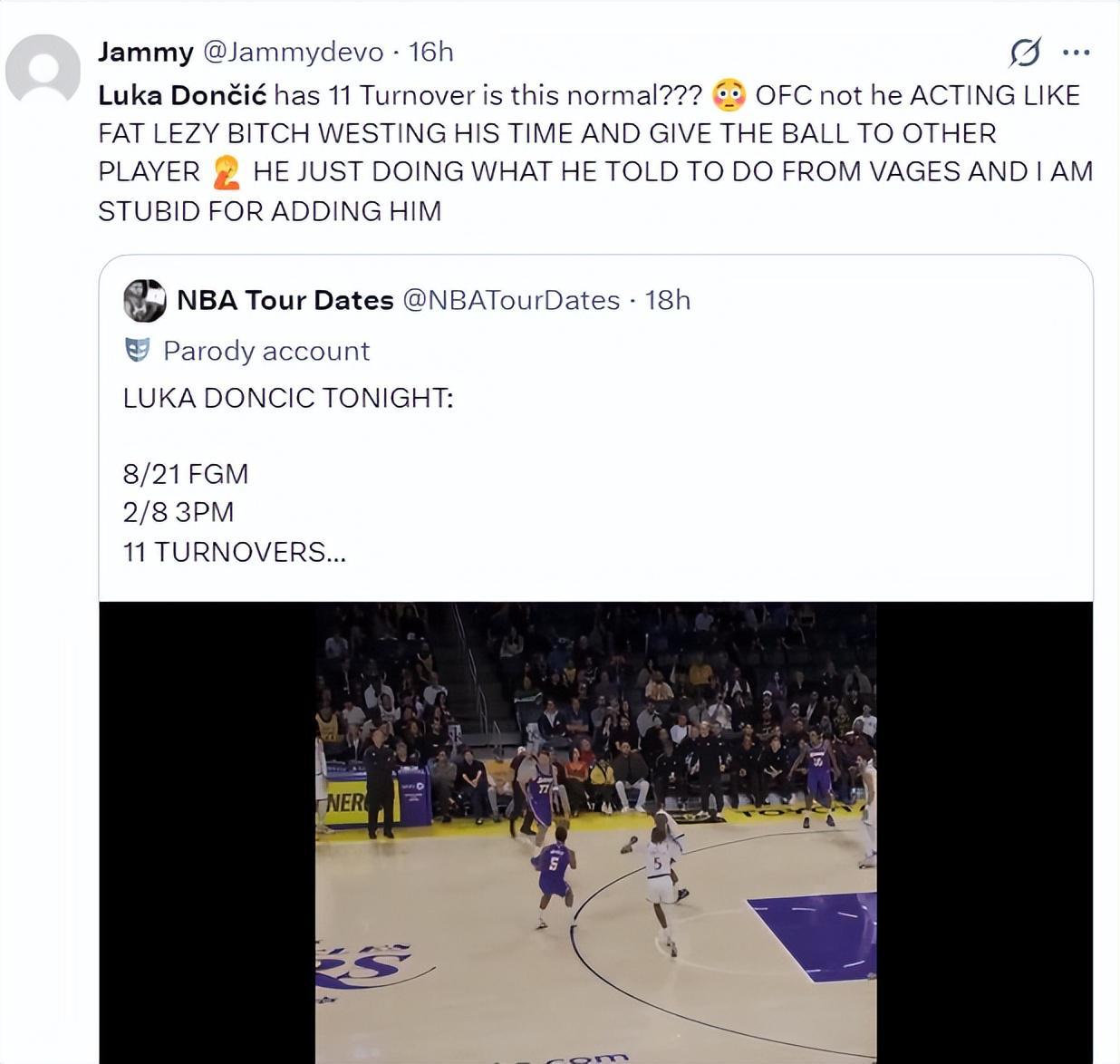Open the quoted tweet's 18h timestamp
Image resolution: width=1120 pixels, height=1064 pixels.
point(668,300)
